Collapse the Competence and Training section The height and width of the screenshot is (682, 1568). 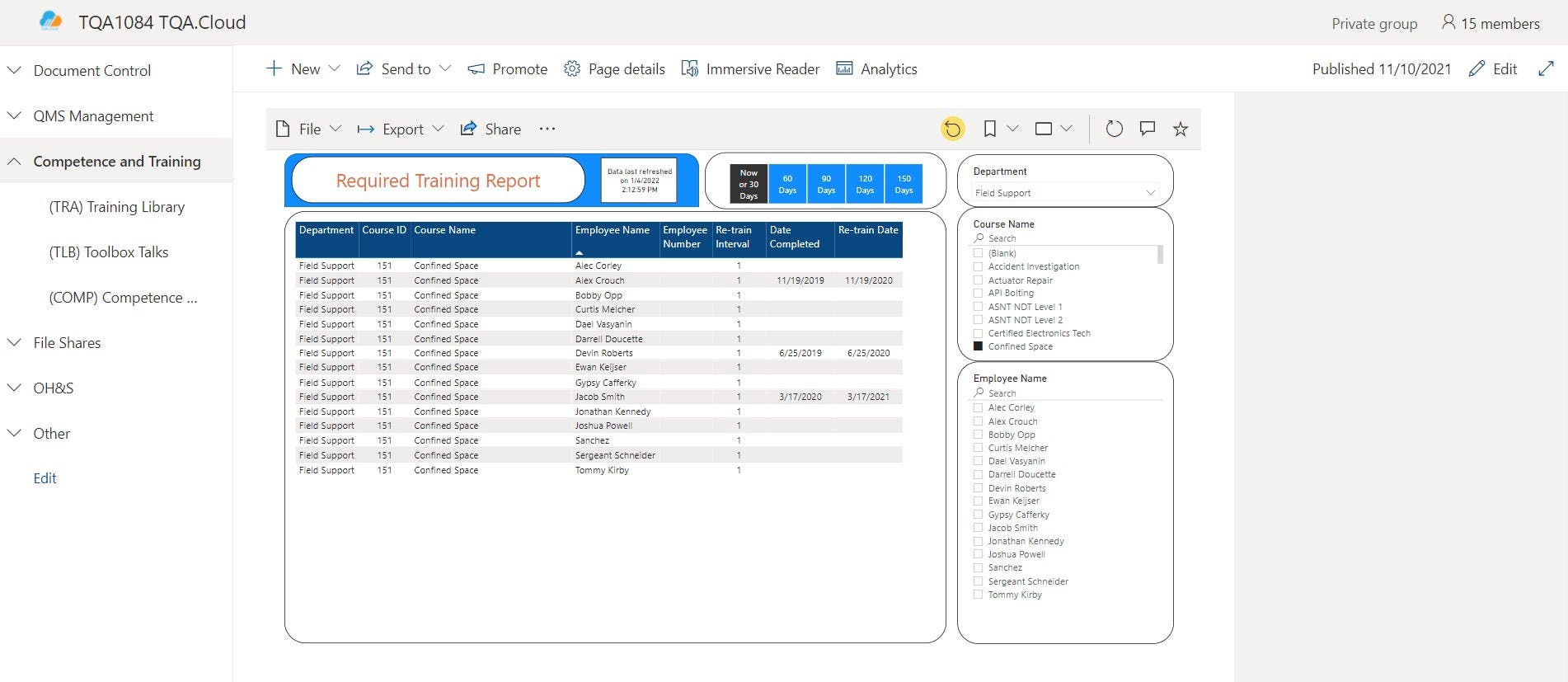[14, 162]
